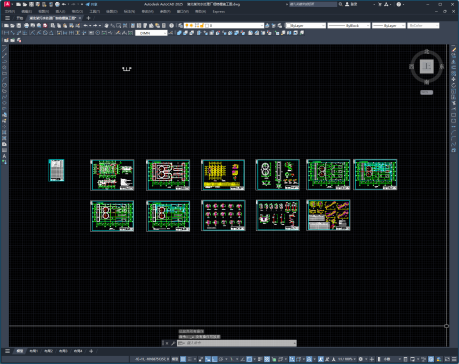This screenshot has height=364, width=459.
Task: Select the Trim modify tool
Action: [x=454, y=103]
